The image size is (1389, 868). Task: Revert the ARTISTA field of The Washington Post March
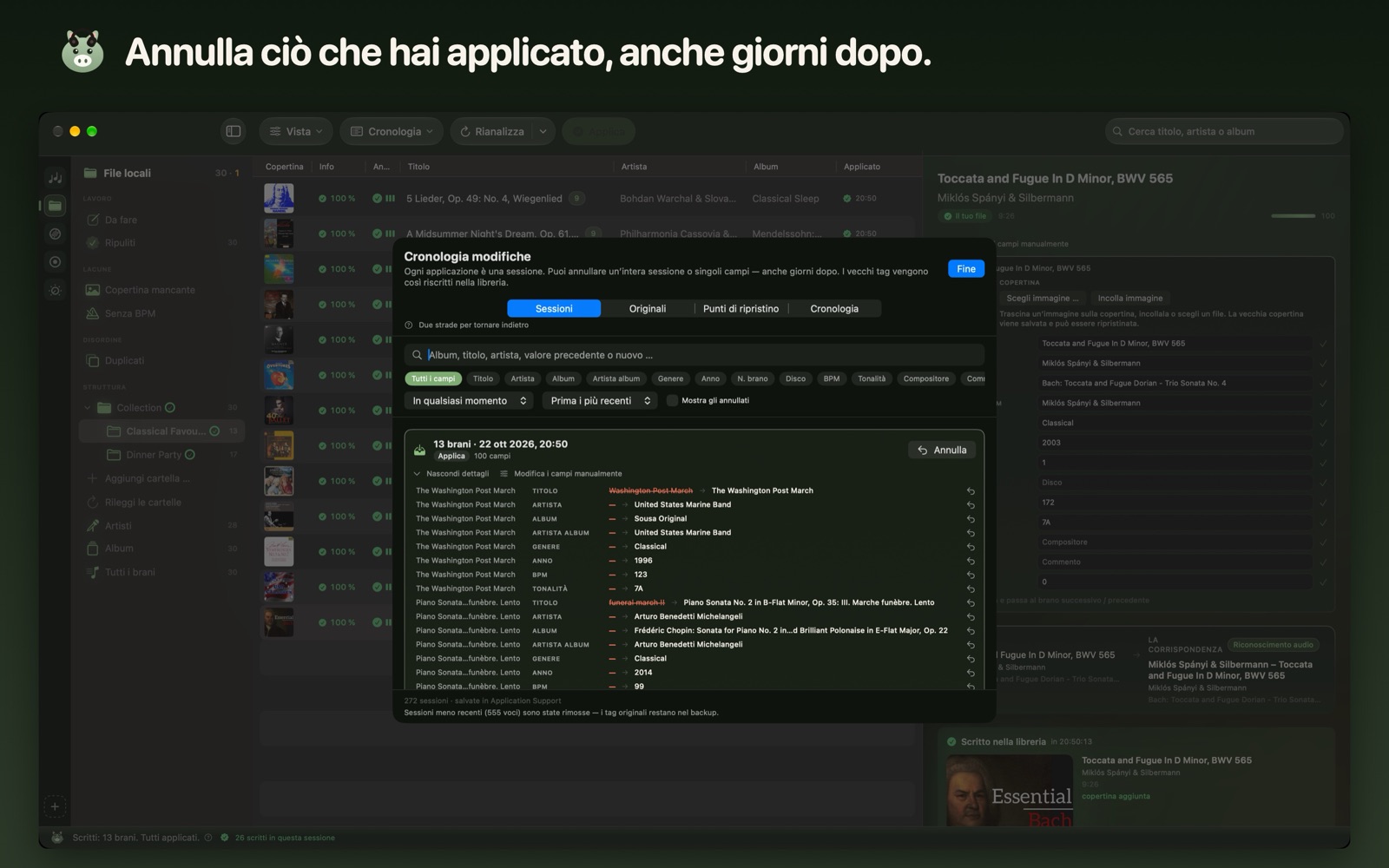coord(971,505)
